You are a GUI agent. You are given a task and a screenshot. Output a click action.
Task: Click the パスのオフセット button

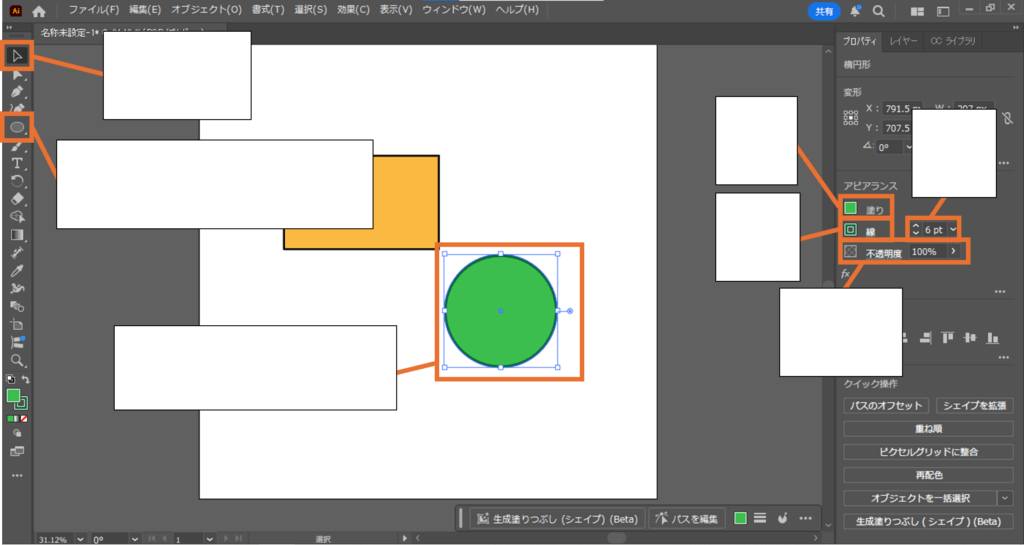(x=887, y=405)
